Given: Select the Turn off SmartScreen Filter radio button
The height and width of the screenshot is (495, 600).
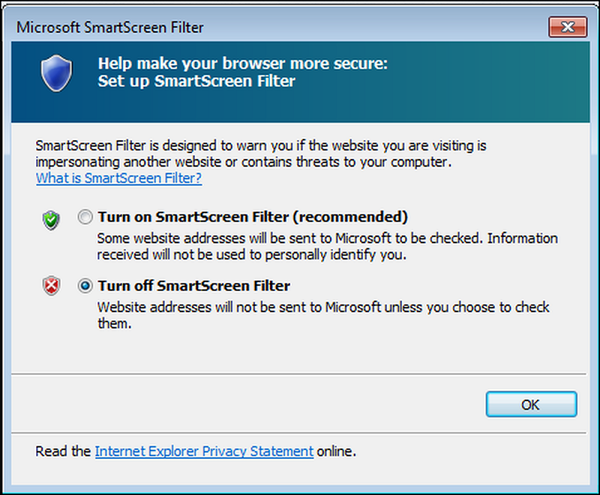Looking at the screenshot, I should 84,286.
